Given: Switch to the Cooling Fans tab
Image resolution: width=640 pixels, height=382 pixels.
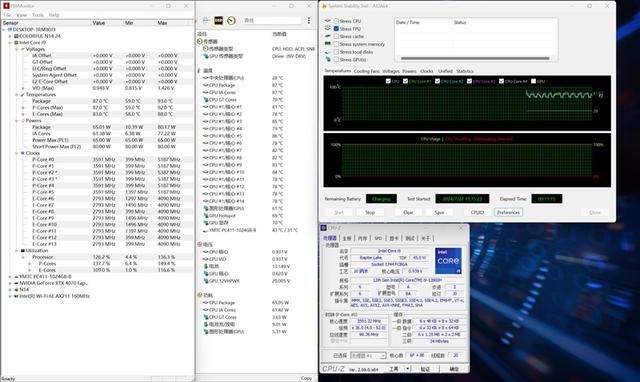Looking at the screenshot, I should 367,71.
